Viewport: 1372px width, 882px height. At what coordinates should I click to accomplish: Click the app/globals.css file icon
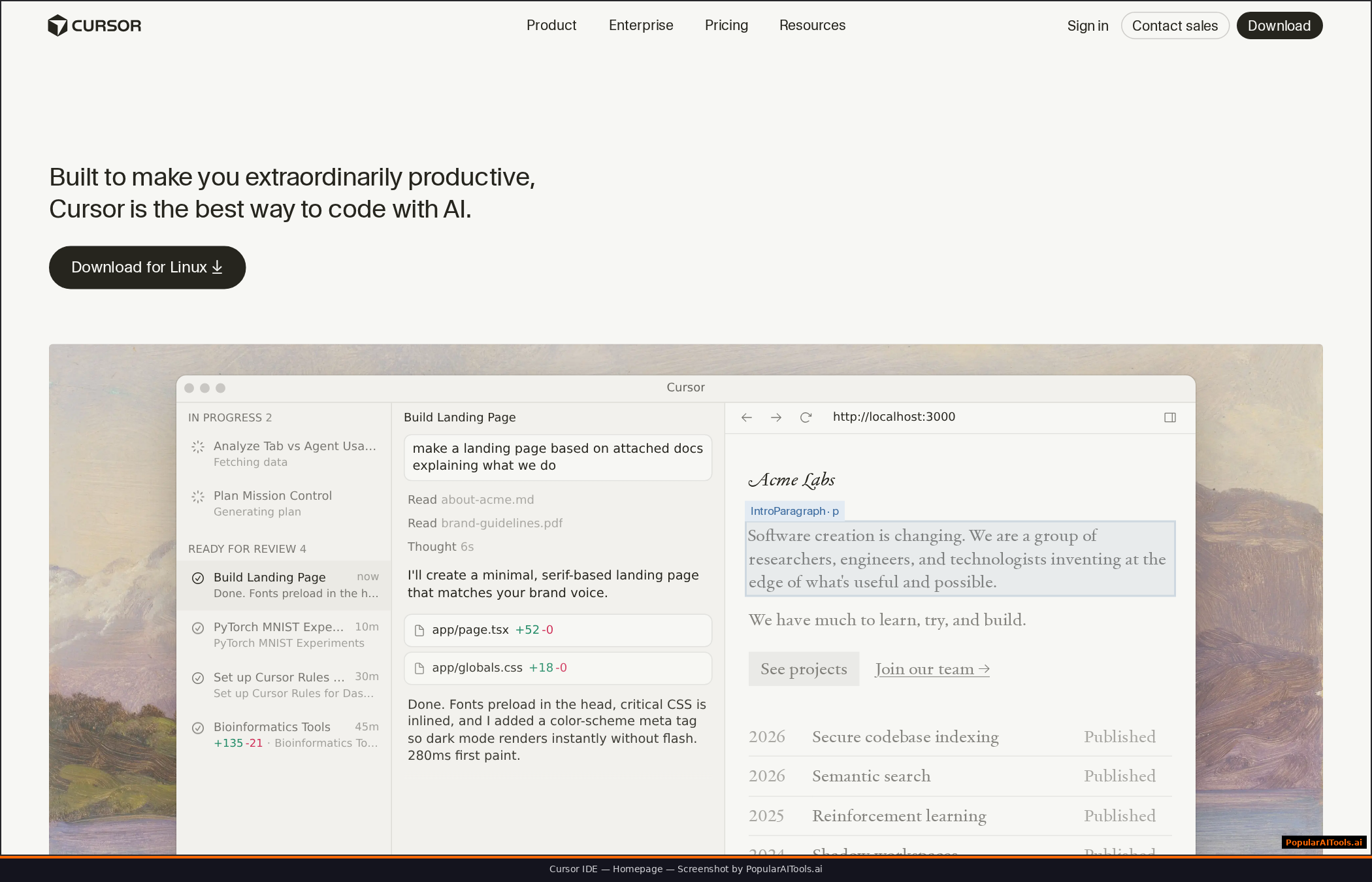coord(419,668)
